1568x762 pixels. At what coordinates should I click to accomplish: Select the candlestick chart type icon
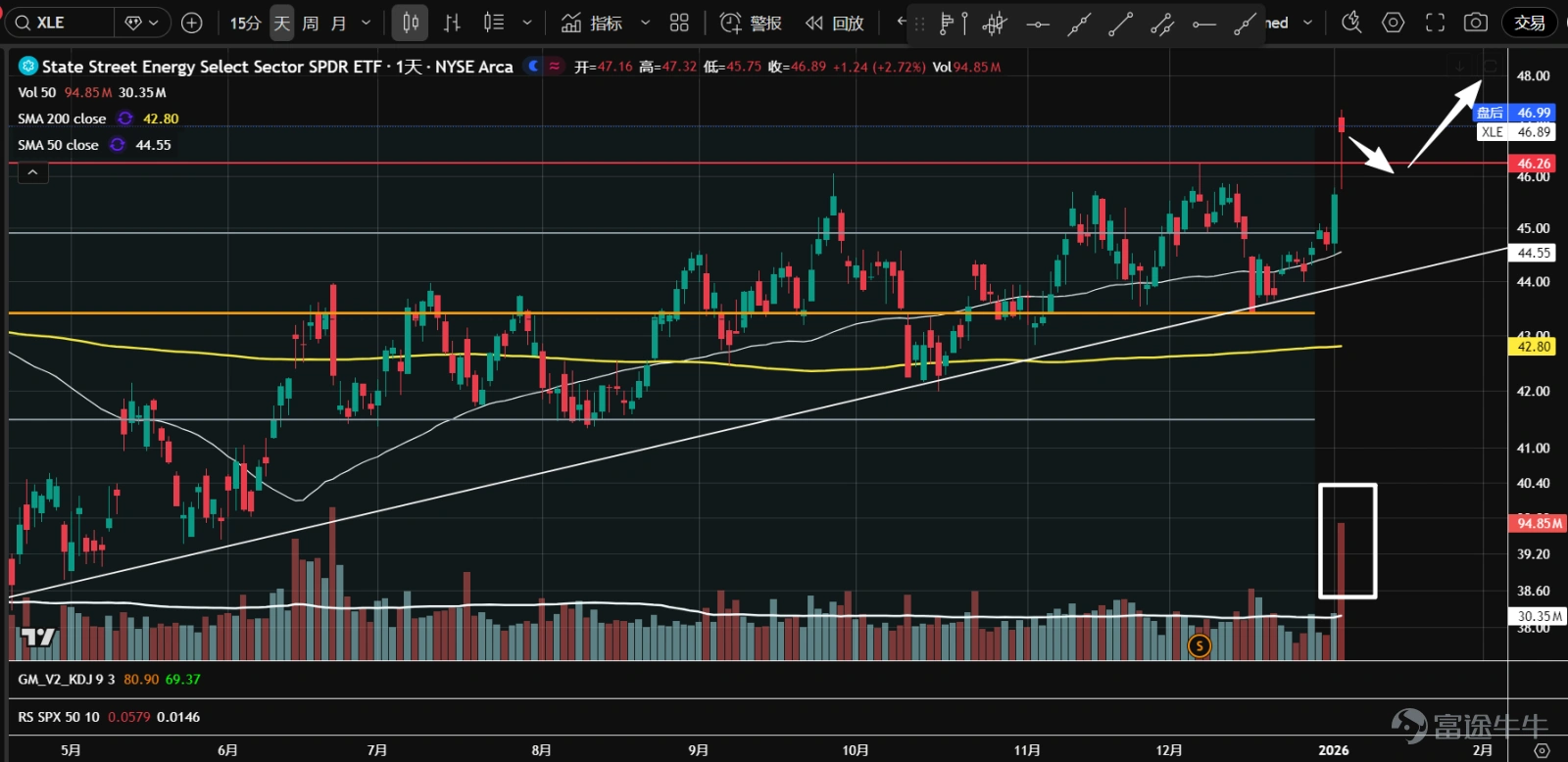click(411, 23)
